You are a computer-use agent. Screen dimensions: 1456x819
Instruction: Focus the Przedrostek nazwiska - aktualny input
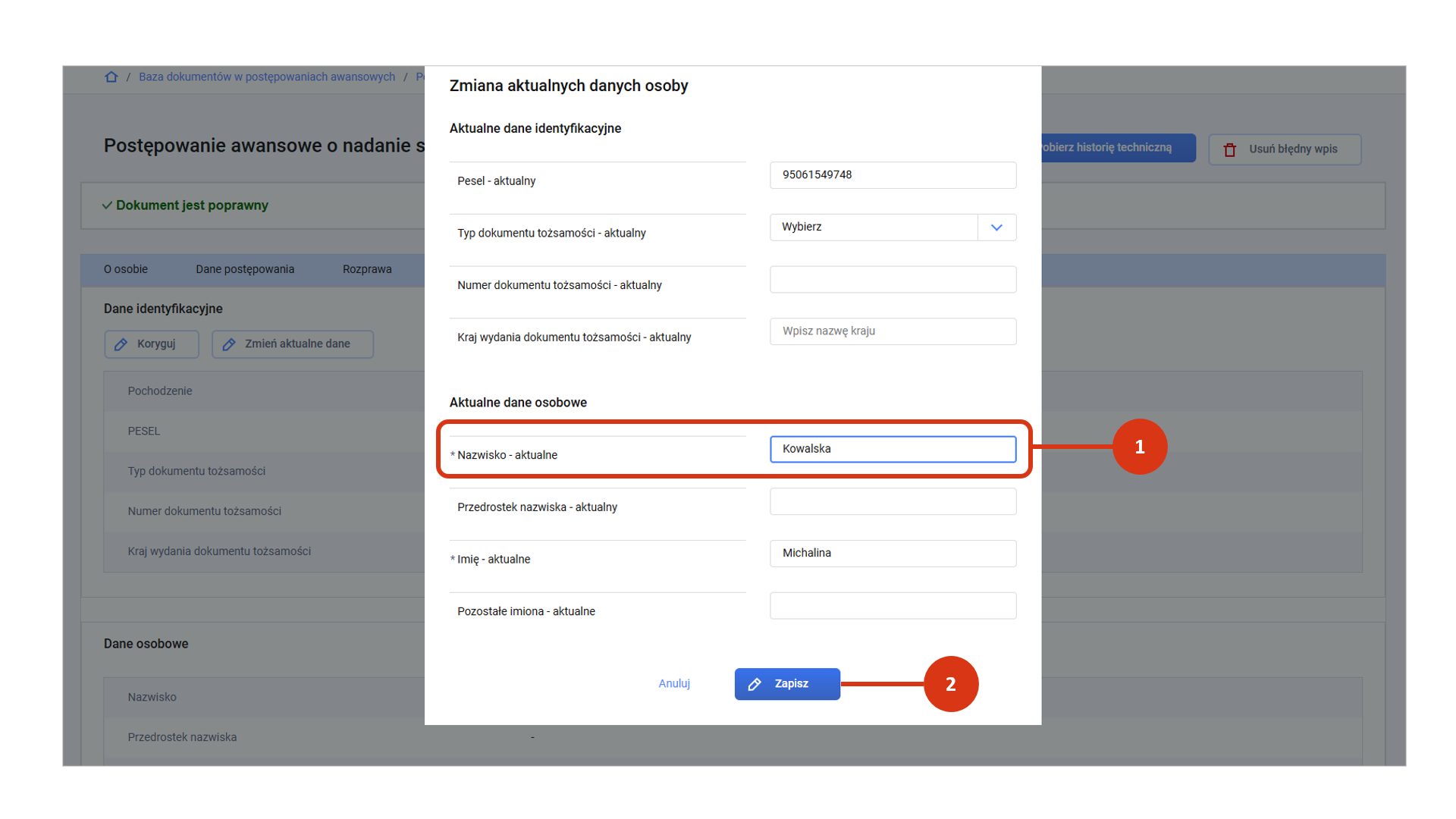point(893,501)
